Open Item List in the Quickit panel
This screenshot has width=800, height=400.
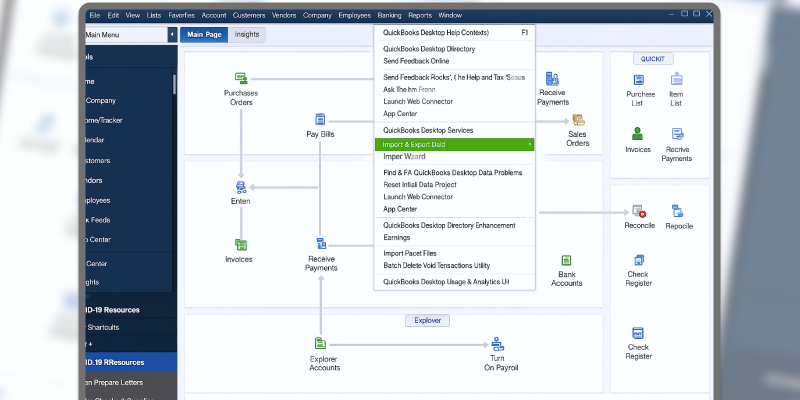click(x=677, y=79)
